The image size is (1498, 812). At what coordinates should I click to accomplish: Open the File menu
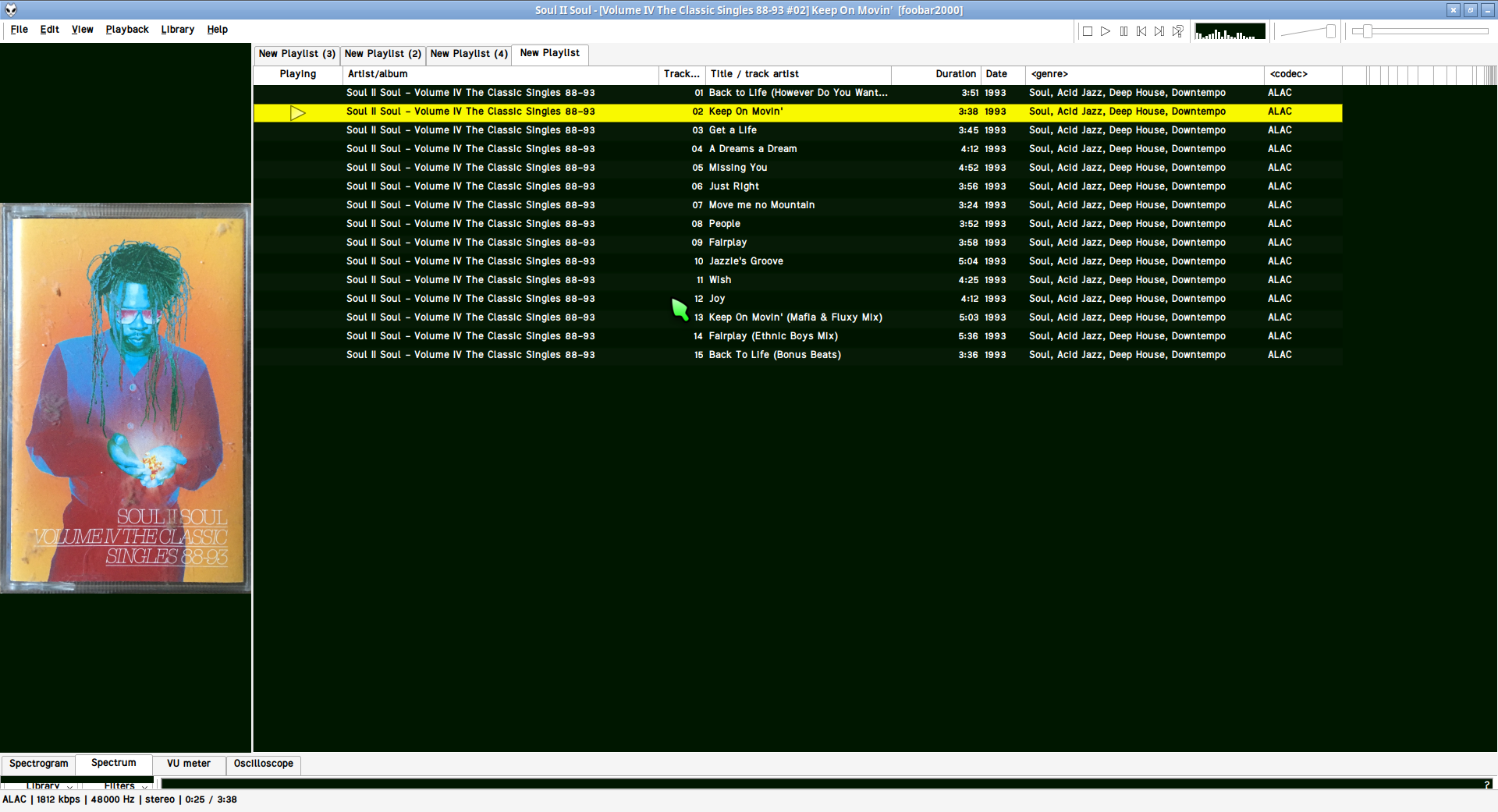coord(20,30)
